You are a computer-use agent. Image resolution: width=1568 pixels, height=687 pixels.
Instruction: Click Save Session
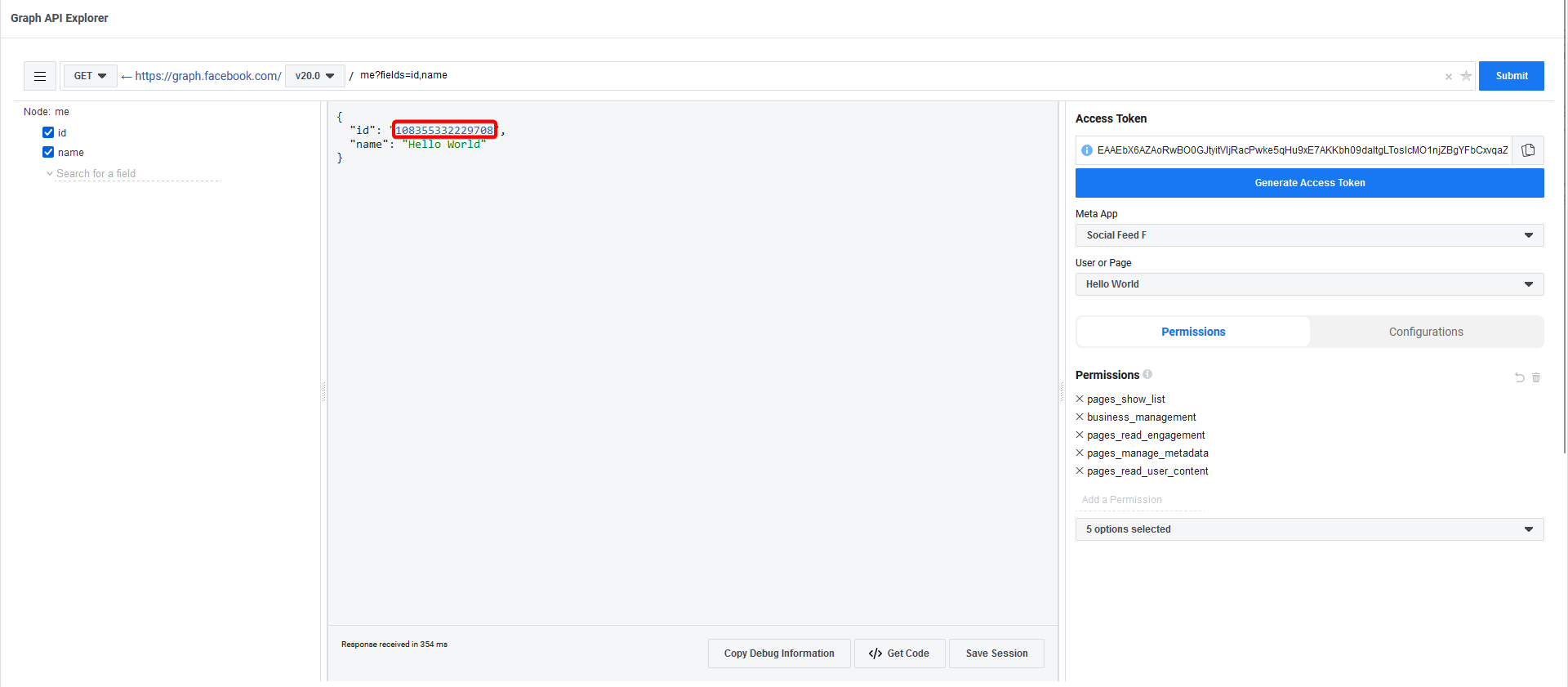click(x=996, y=654)
